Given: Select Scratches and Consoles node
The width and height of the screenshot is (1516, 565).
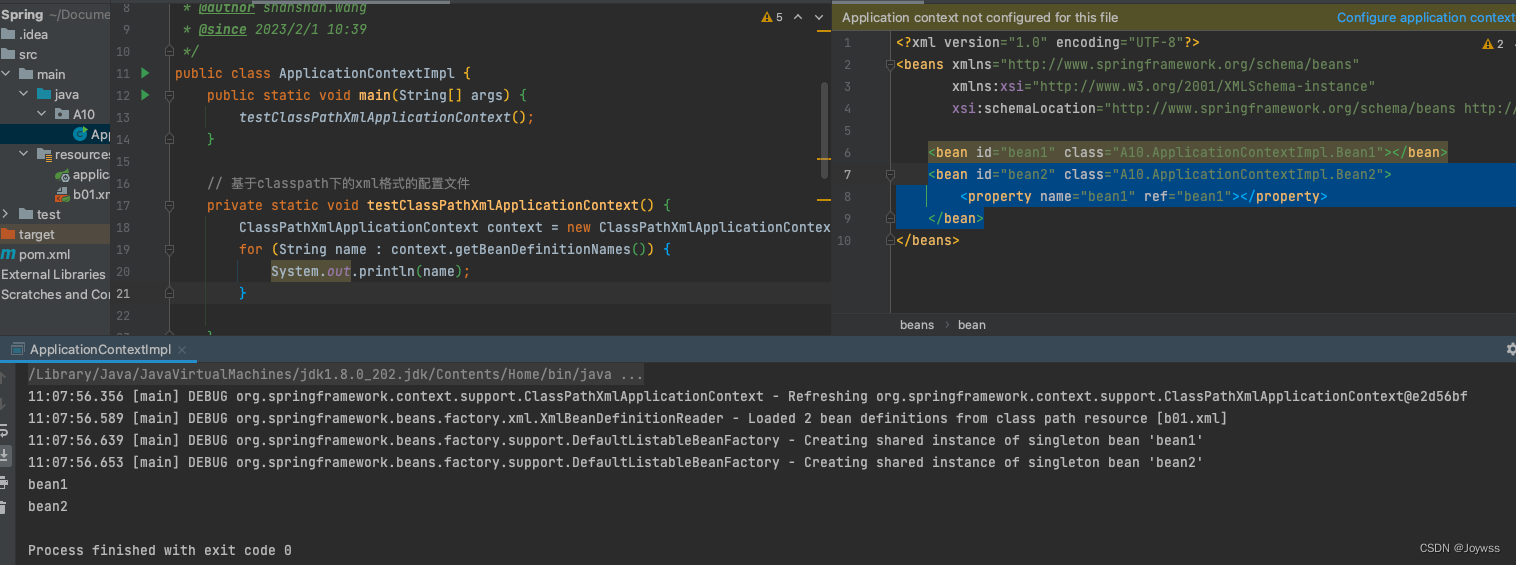Looking at the screenshot, I should (x=55, y=294).
